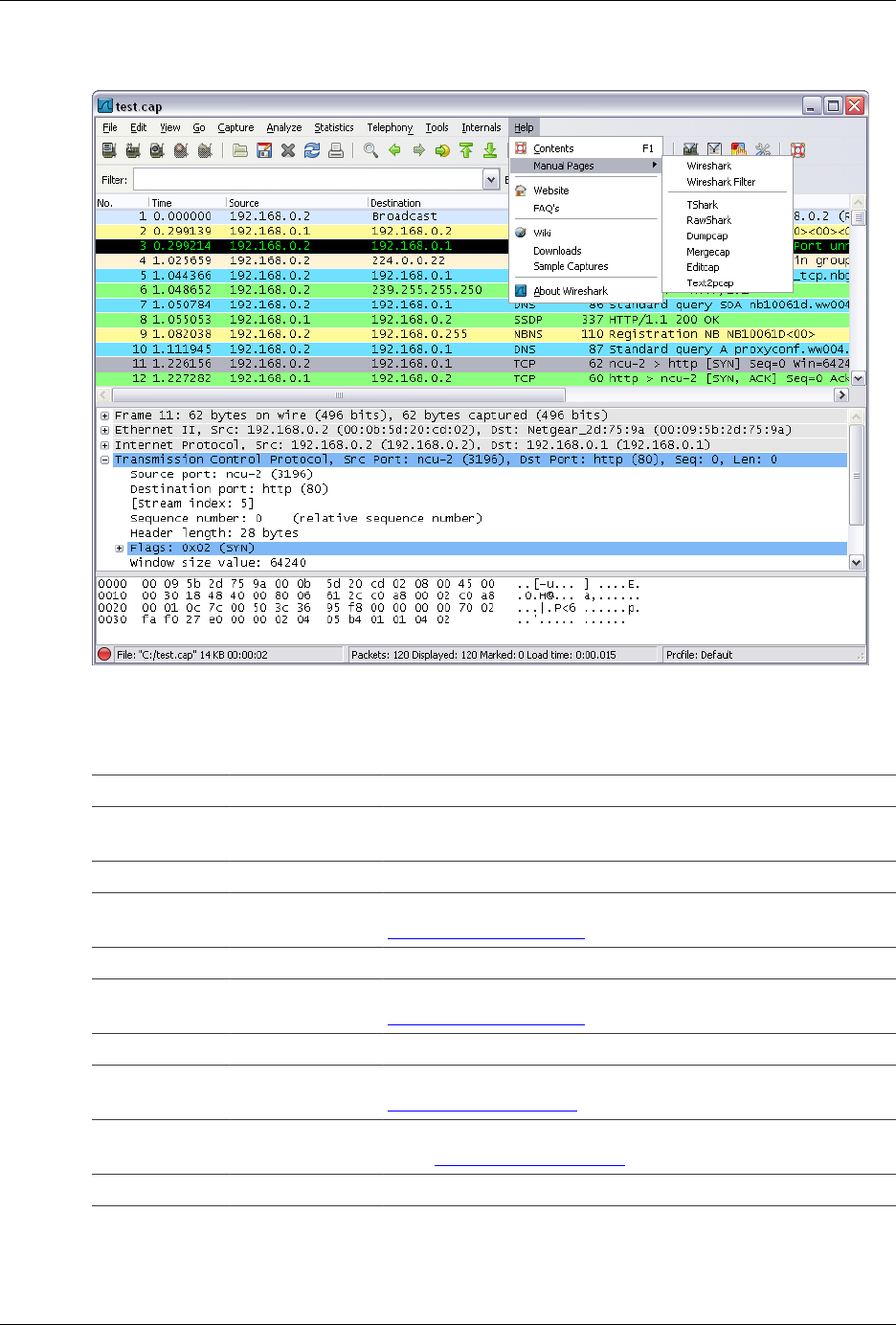The height and width of the screenshot is (1325, 896).
Task: Open the Telephony menu
Action: coord(390,127)
